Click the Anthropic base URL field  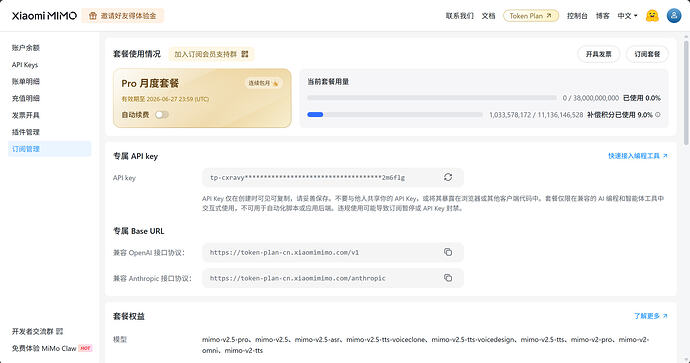point(333,278)
